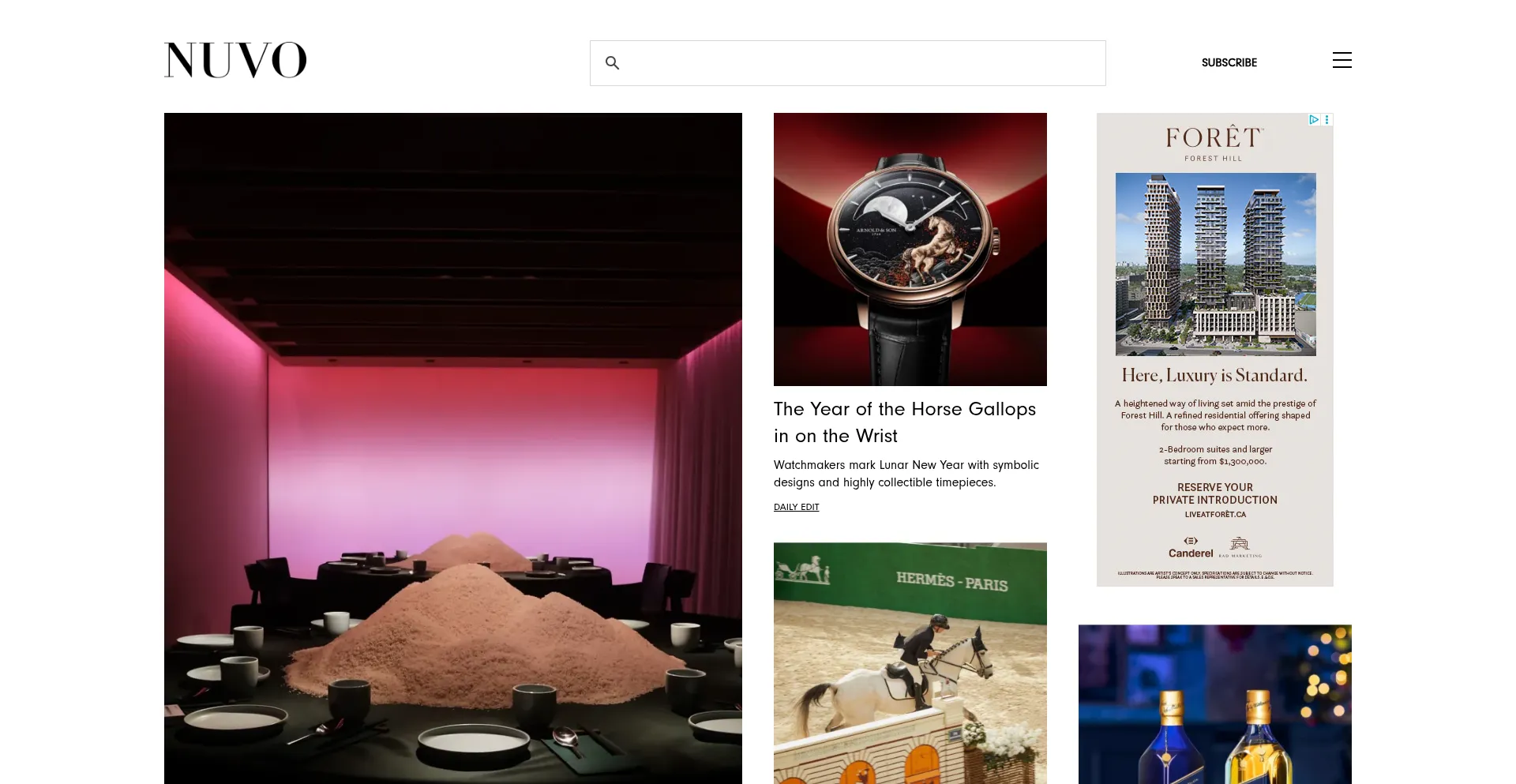Click the Forêt Forest Hill ad banner
Image resolution: width=1516 pixels, height=784 pixels.
click(1215, 350)
